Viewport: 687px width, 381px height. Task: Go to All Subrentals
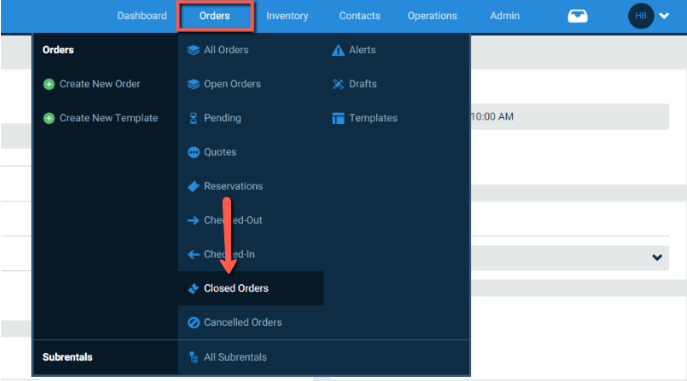point(235,357)
